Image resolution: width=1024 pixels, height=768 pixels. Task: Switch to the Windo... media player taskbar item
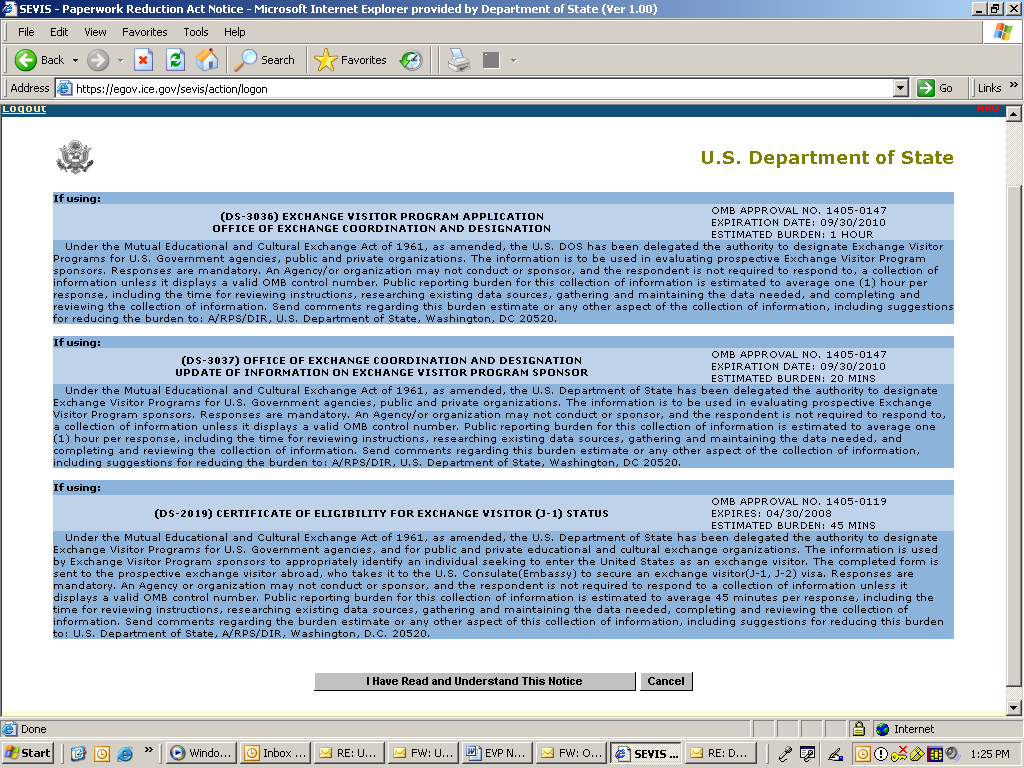(x=201, y=754)
